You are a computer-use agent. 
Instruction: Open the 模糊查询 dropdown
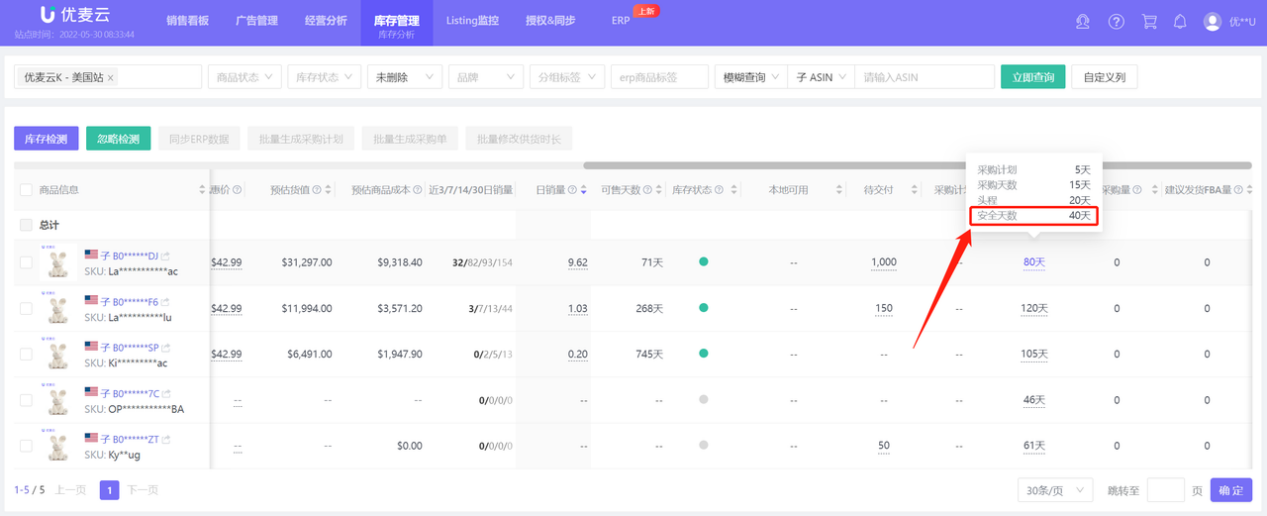pyautogui.click(x=750, y=77)
